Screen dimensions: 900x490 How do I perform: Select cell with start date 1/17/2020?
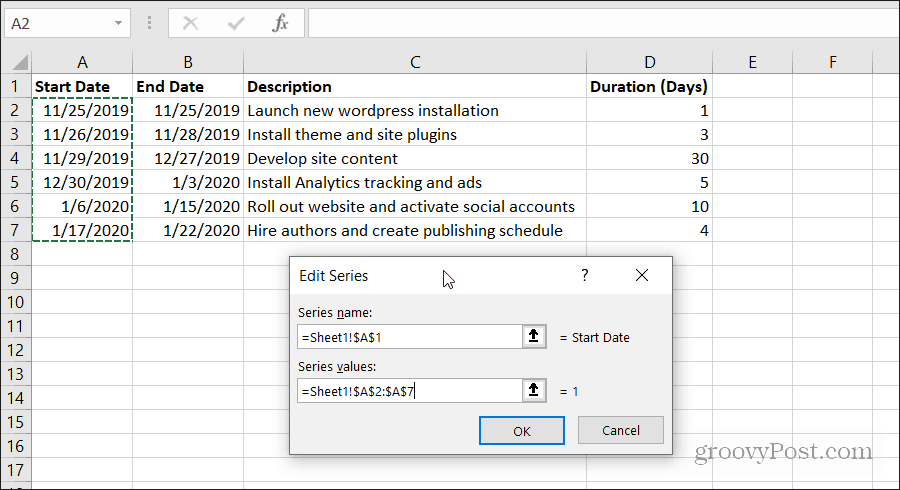(x=82, y=230)
